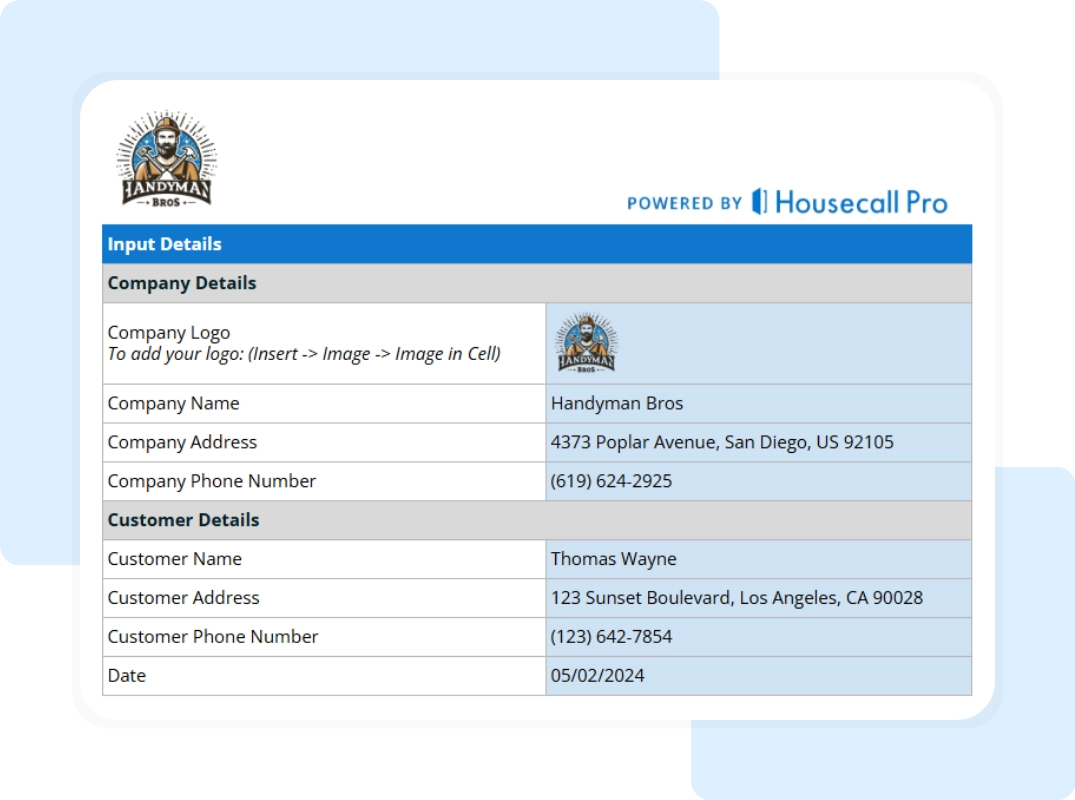Click the Housecall Pro brand text
The image size is (1075, 800).
pos(860,202)
